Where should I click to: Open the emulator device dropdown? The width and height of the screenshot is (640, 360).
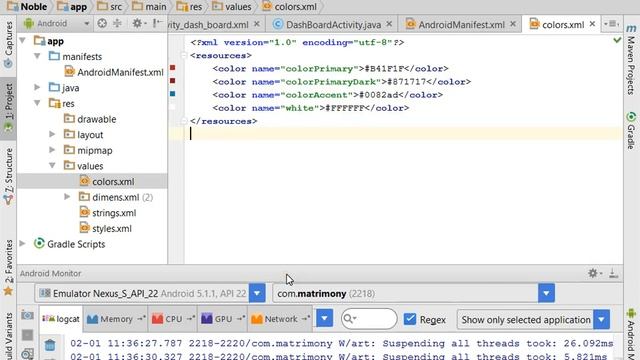[257, 293]
